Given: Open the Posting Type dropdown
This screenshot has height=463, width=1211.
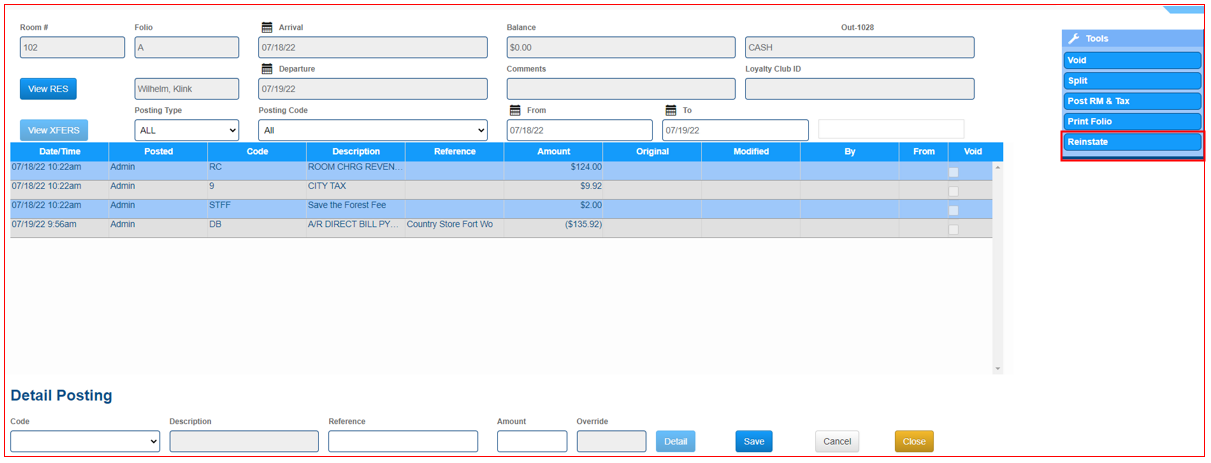Looking at the screenshot, I should [187, 130].
